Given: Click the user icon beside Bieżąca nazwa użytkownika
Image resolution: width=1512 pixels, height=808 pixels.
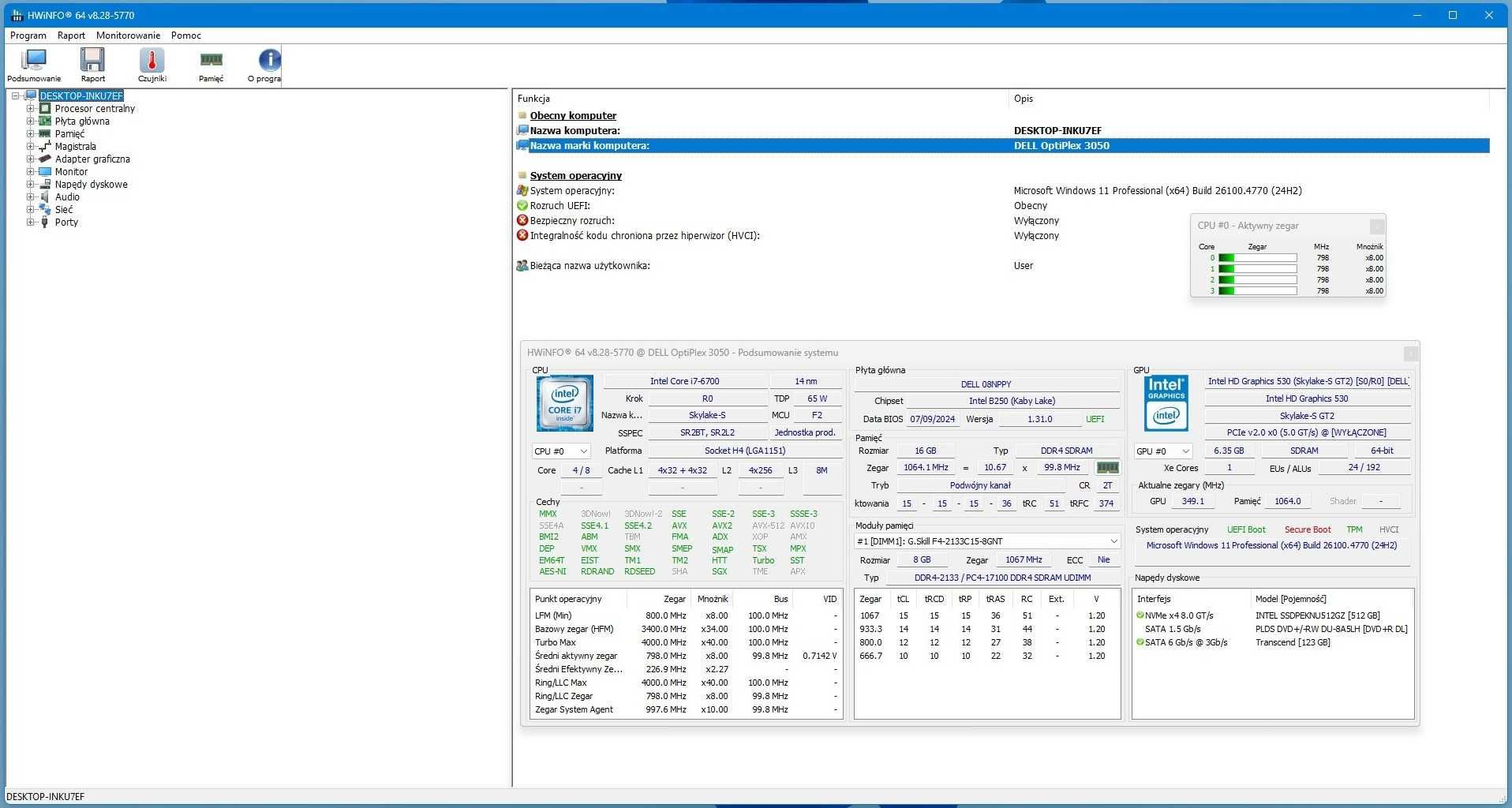Looking at the screenshot, I should point(522,266).
